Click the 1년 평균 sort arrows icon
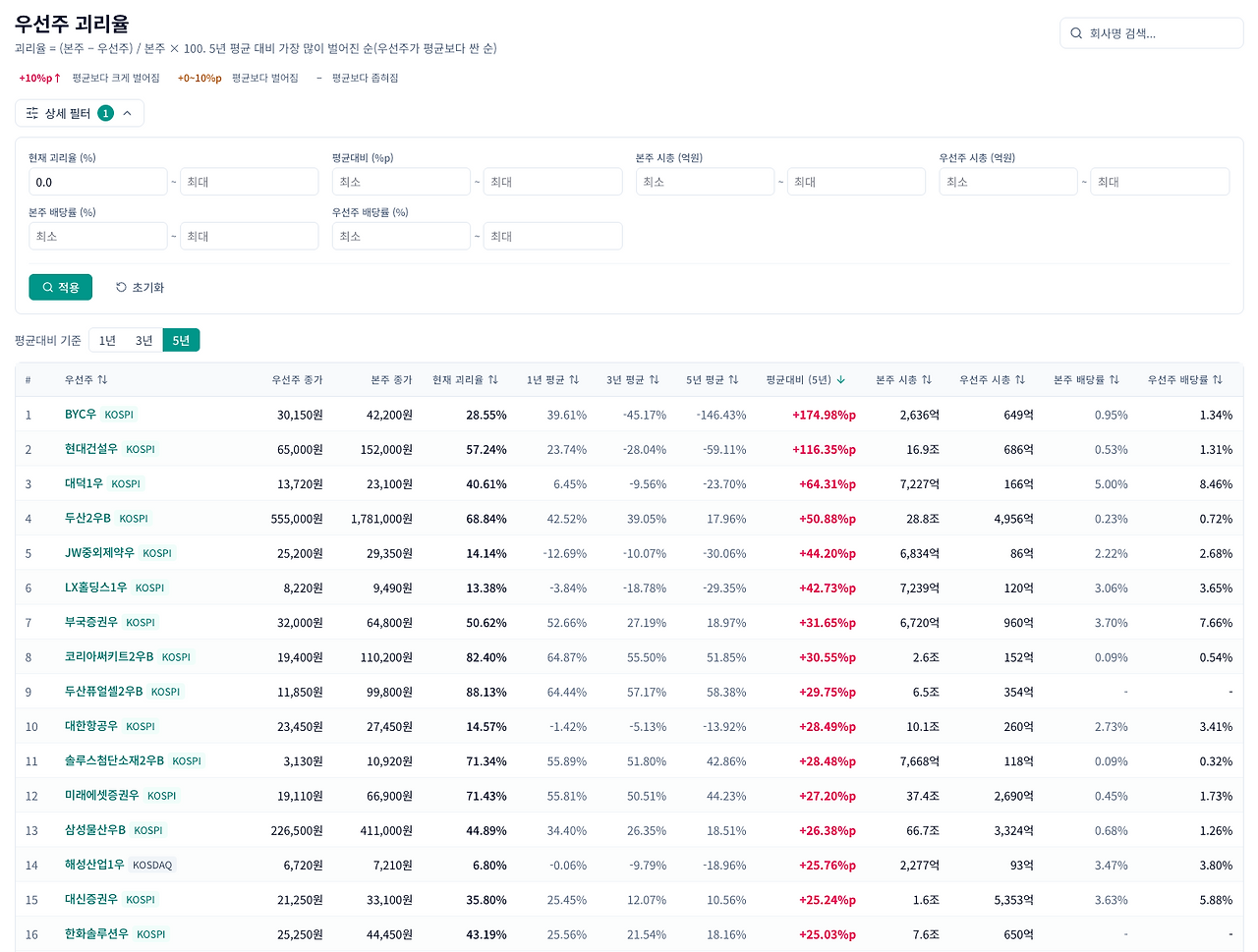1258x952 pixels. click(x=574, y=380)
